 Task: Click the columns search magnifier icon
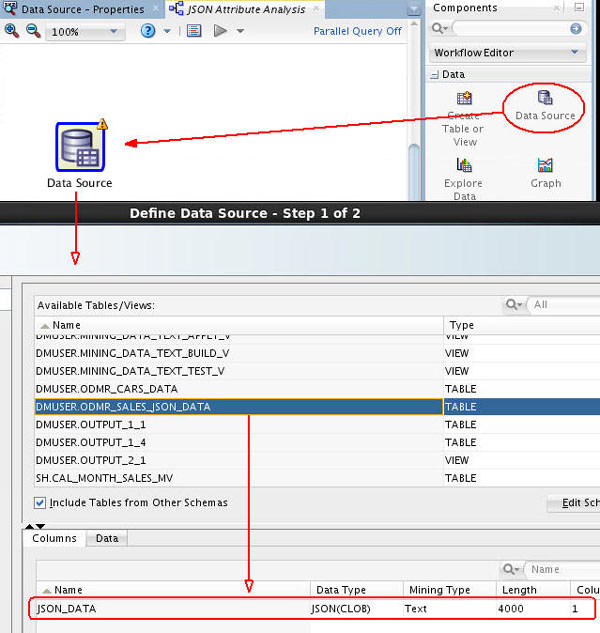(x=511, y=569)
